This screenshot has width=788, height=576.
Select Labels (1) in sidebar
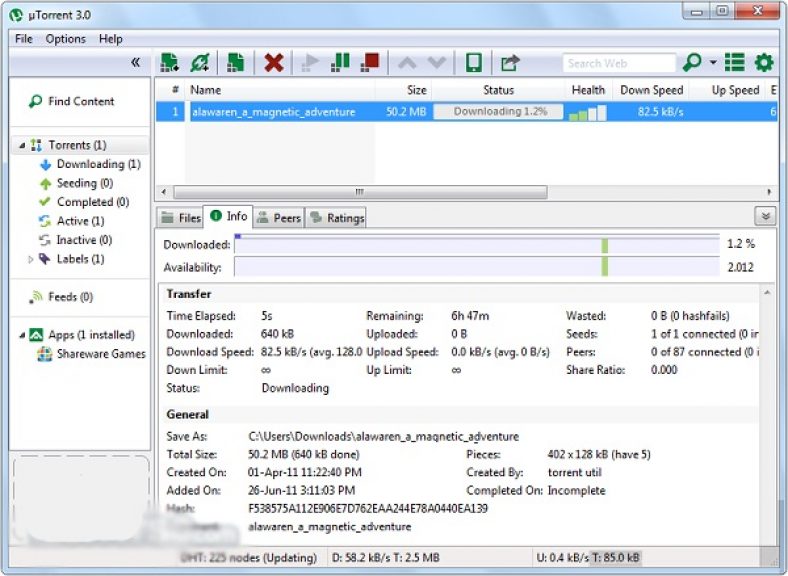click(x=80, y=259)
